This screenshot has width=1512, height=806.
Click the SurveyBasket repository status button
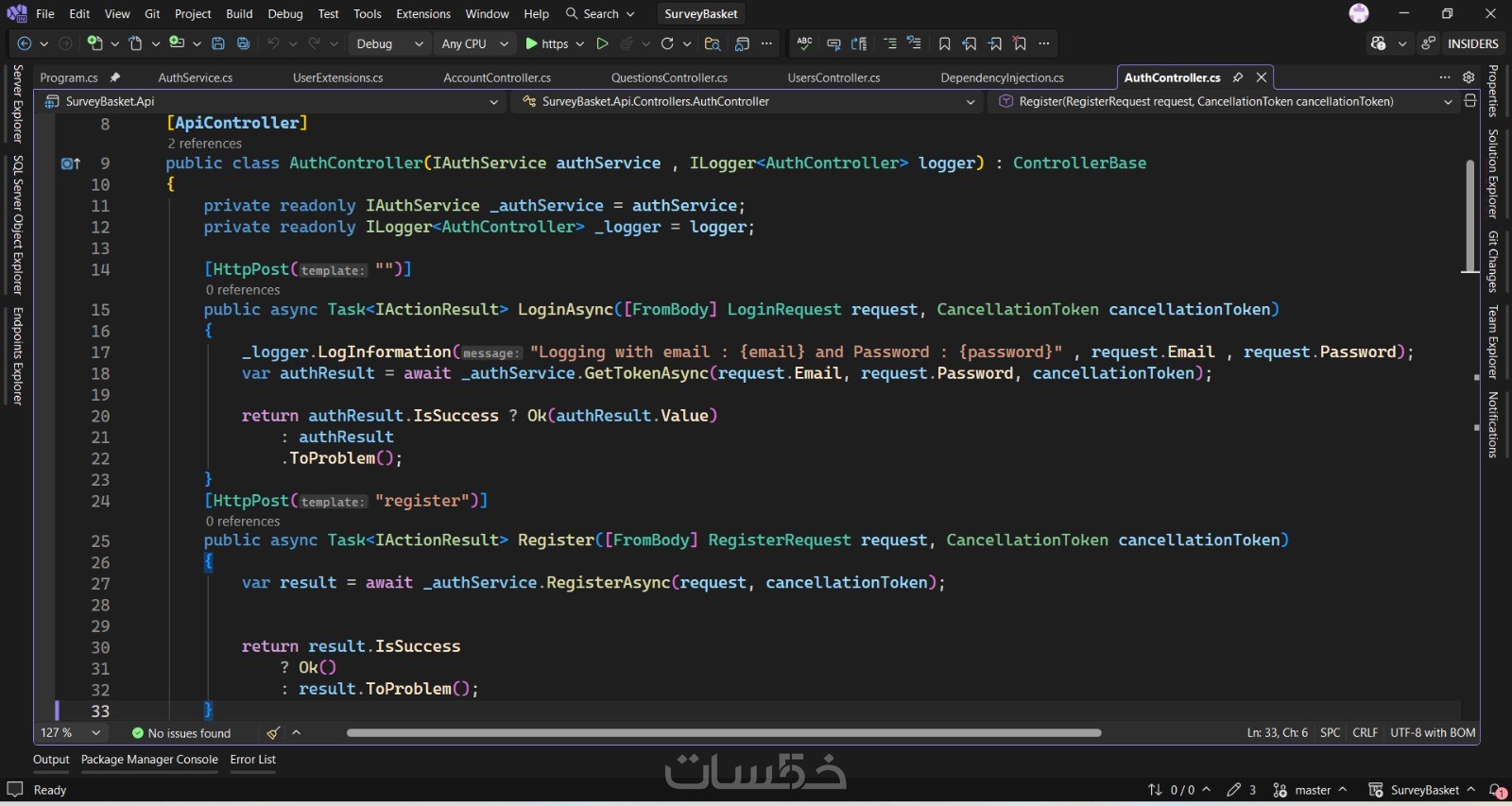(x=1421, y=790)
